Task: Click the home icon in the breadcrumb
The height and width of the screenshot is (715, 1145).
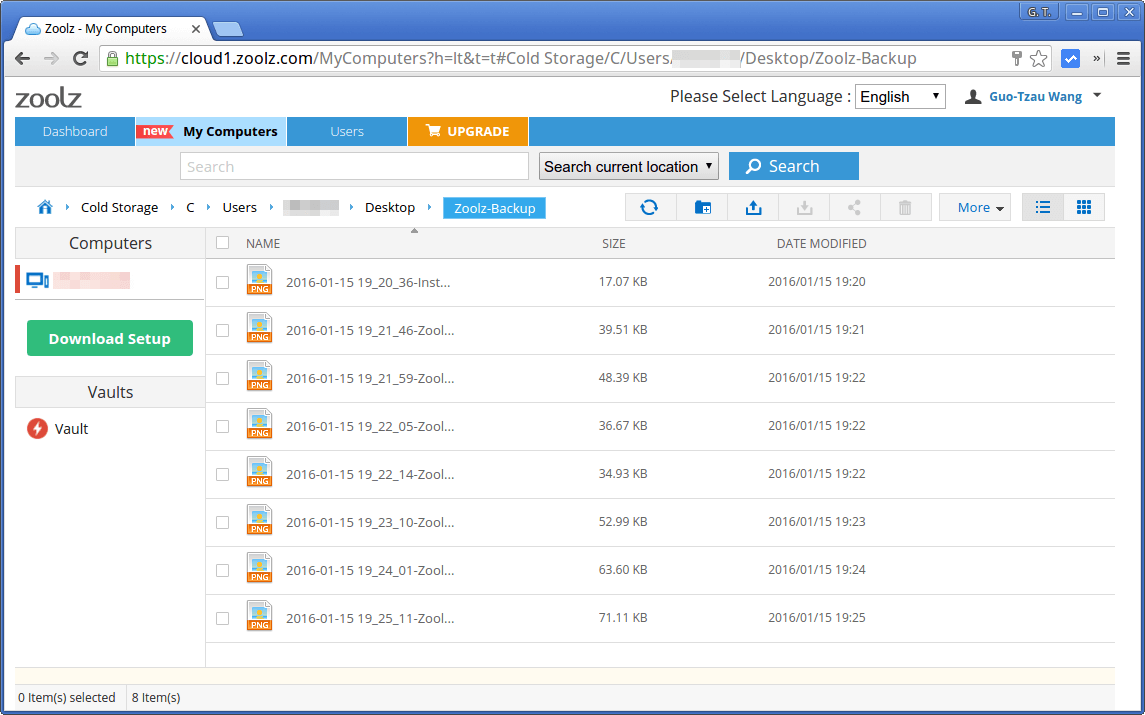Action: tap(44, 207)
